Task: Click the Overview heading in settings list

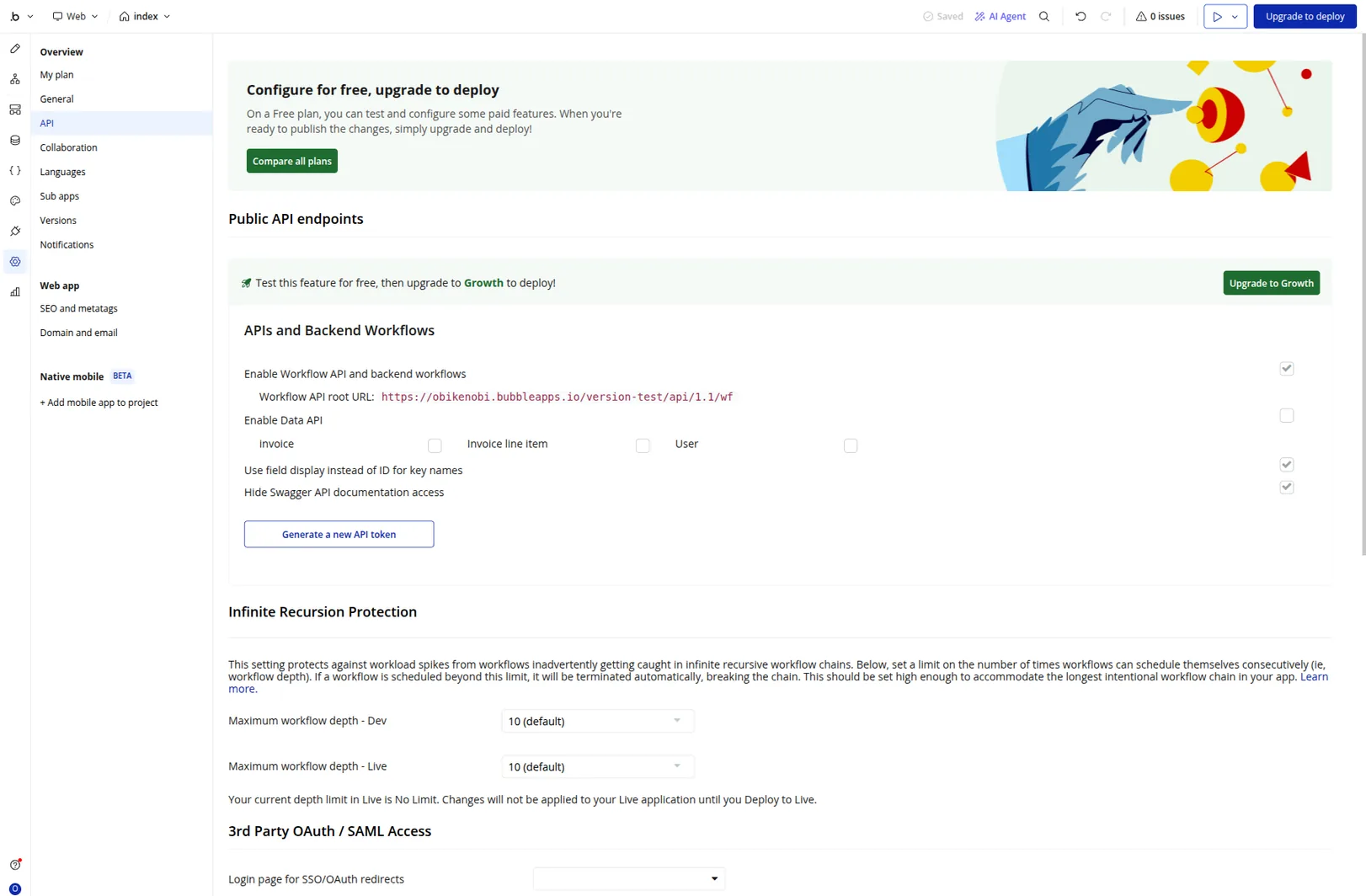Action: click(61, 51)
